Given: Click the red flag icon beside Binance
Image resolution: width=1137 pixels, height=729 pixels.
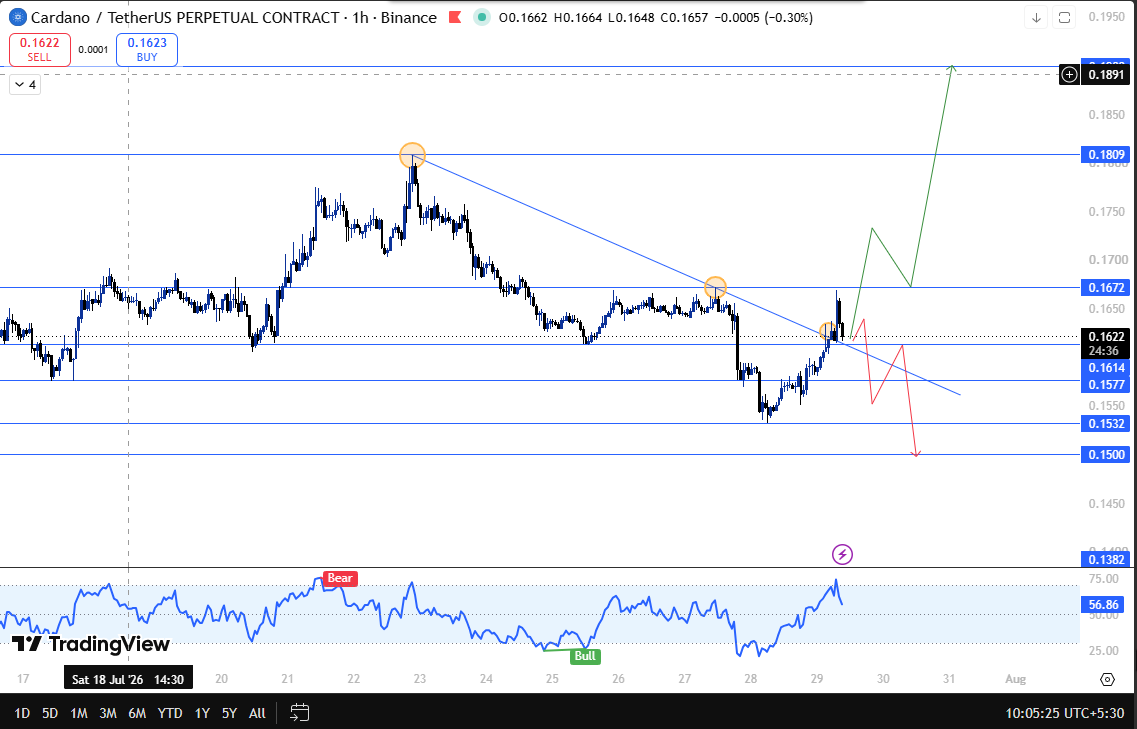Looking at the screenshot, I should pyautogui.click(x=455, y=17).
